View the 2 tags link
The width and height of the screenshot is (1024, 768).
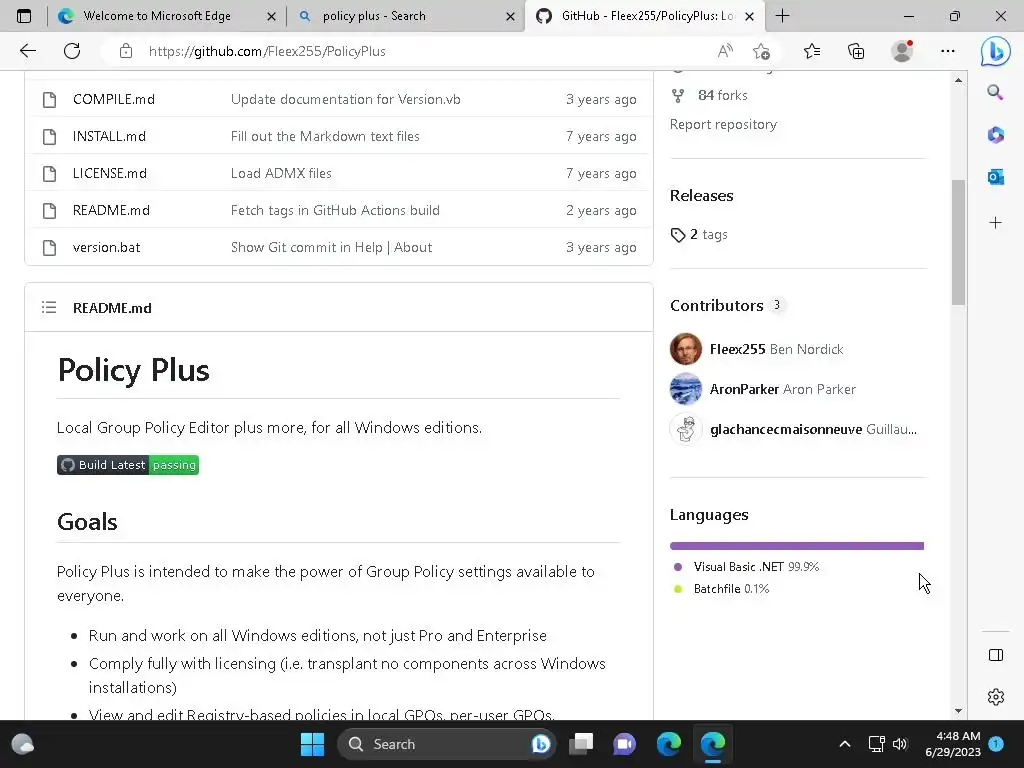(708, 234)
